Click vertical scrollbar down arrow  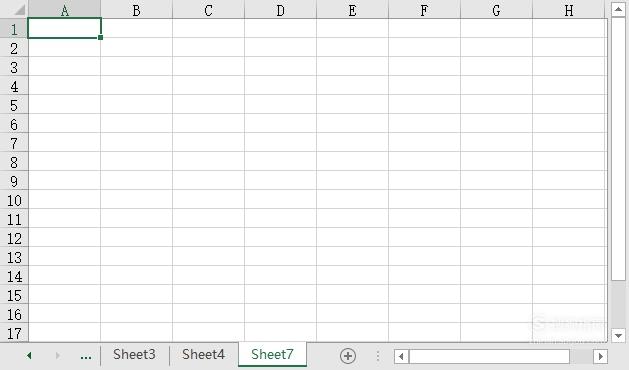(x=618, y=335)
